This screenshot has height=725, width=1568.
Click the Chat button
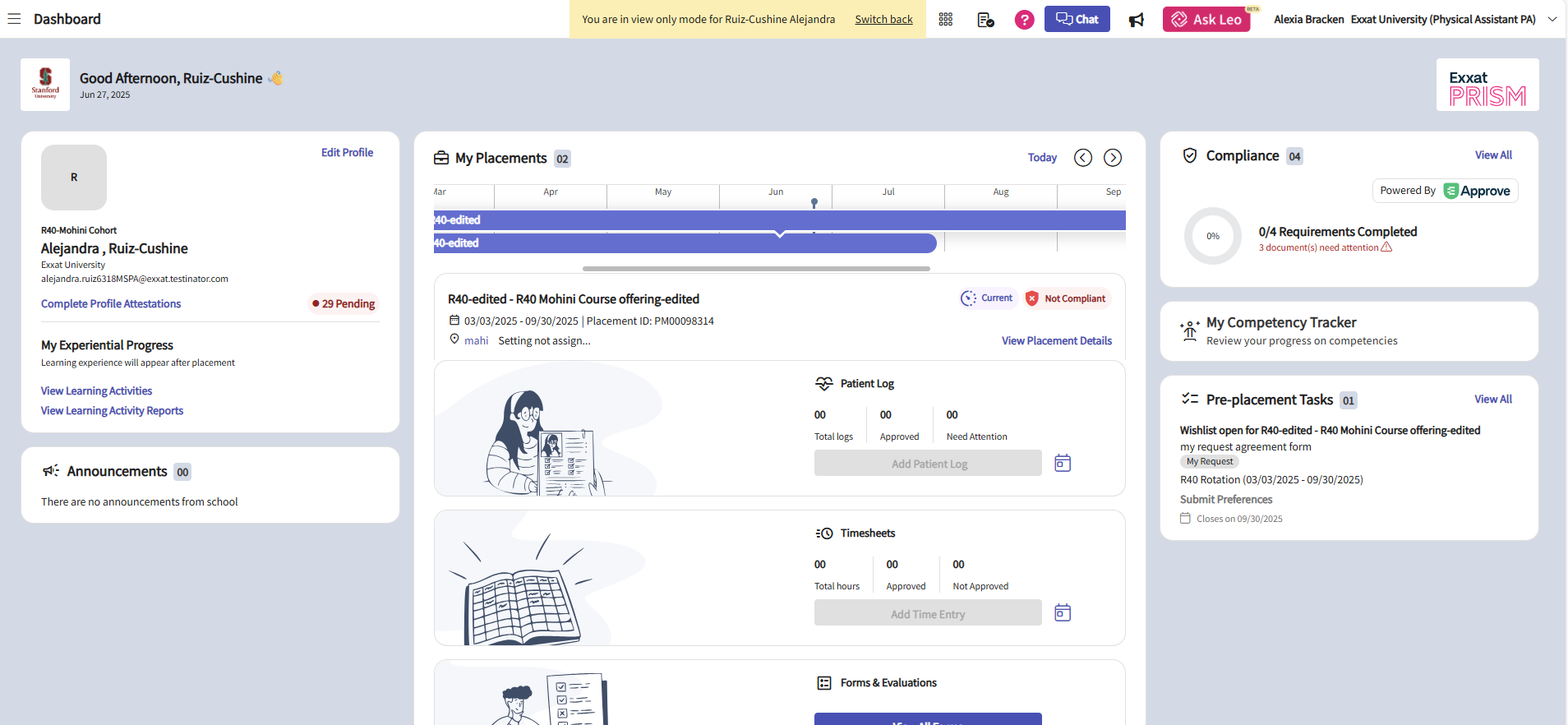(1077, 19)
